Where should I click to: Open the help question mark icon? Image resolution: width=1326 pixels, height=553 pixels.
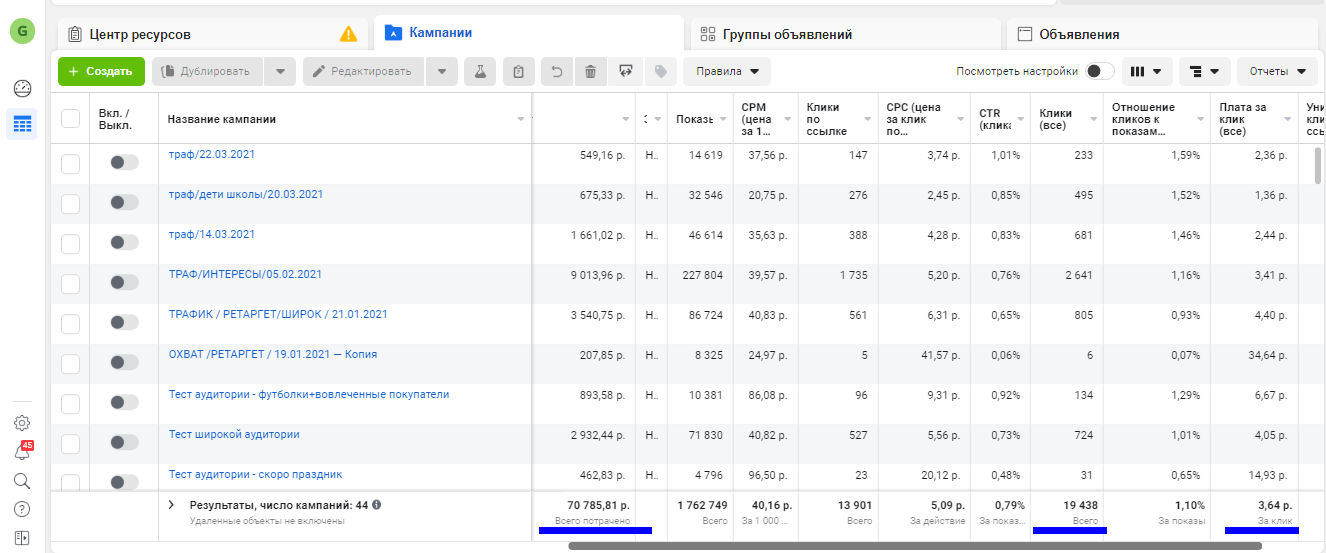22,509
